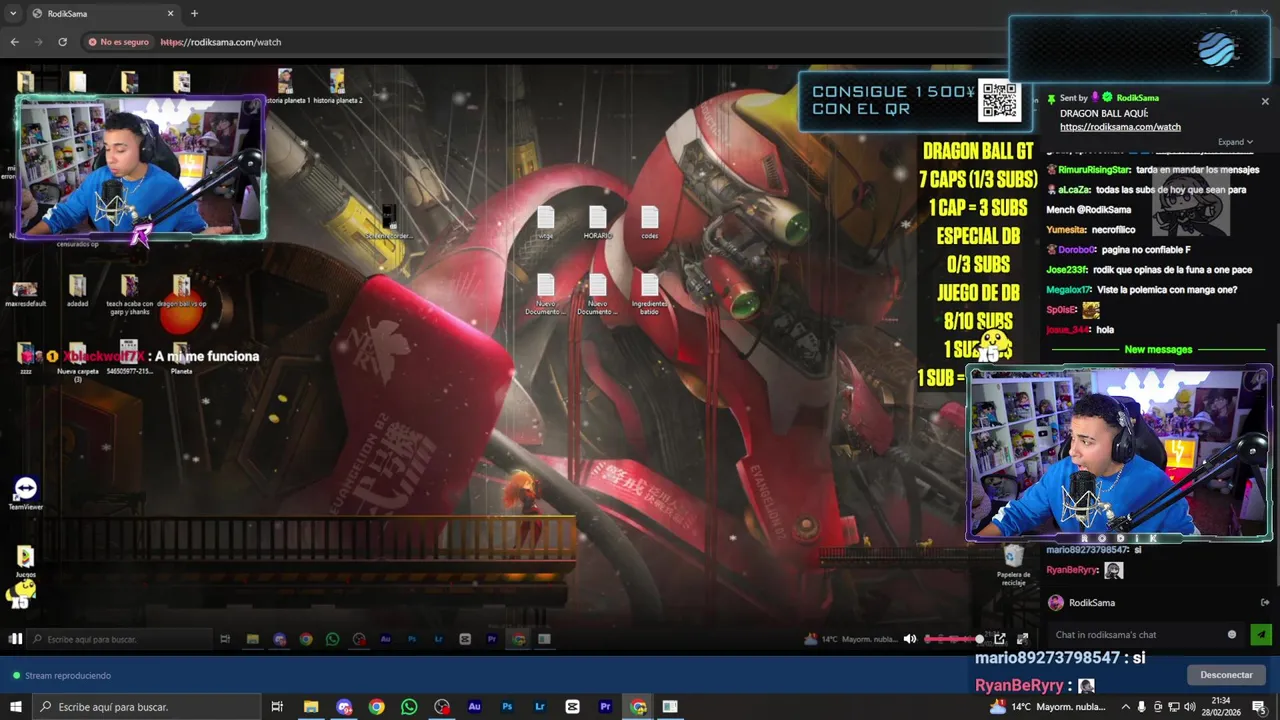
Task: Click Desconectar to stop the stream
Action: point(1226,675)
